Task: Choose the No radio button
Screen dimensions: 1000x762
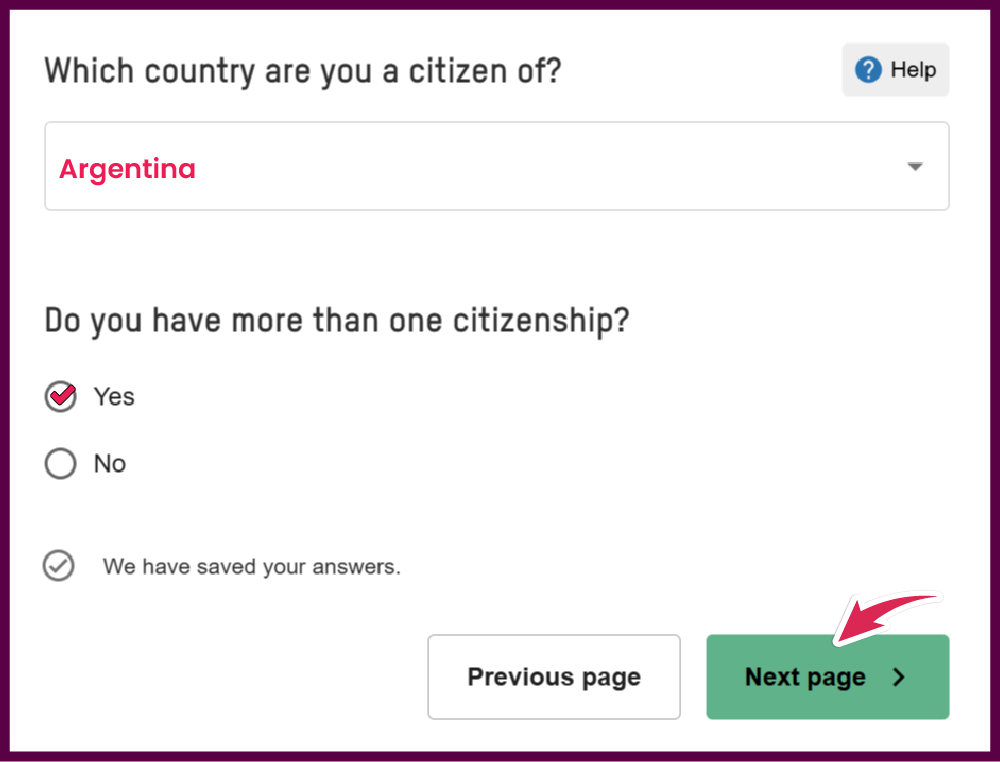Action: 61,463
